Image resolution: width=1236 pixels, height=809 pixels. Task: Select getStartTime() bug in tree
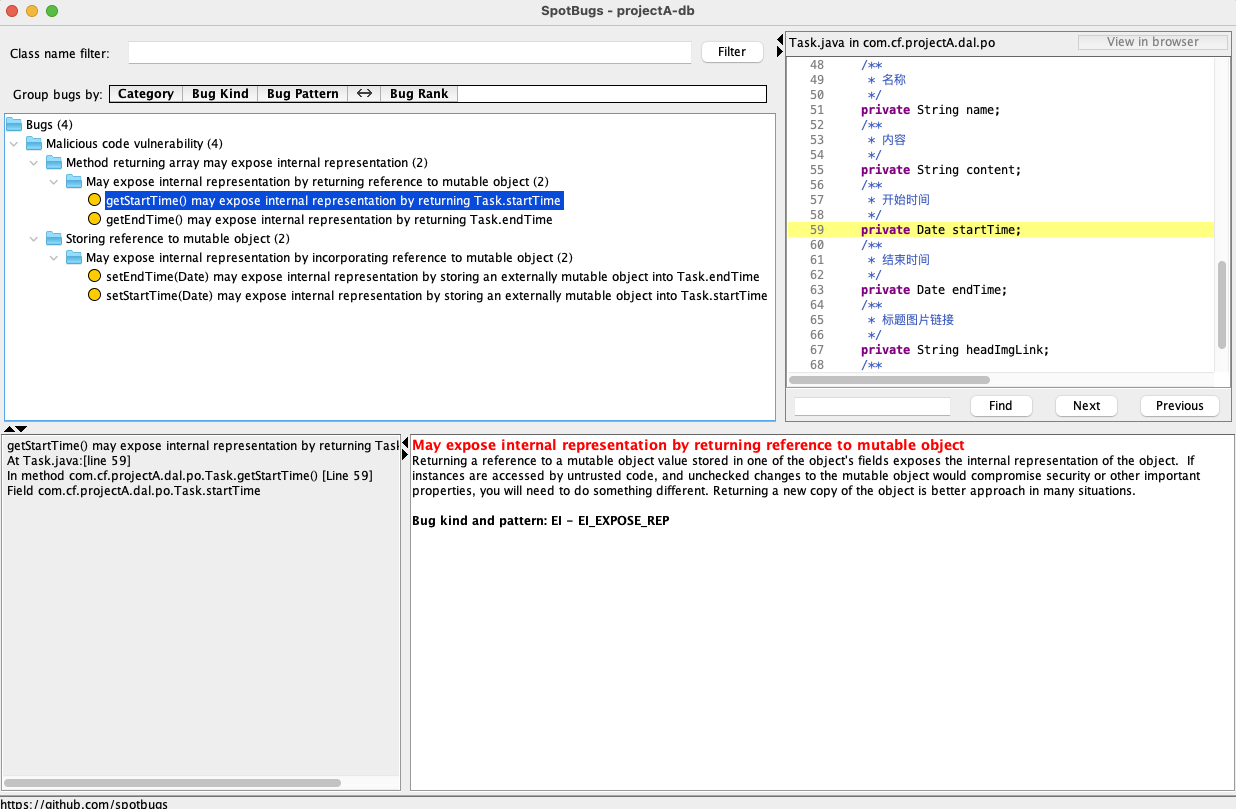tap(334, 201)
